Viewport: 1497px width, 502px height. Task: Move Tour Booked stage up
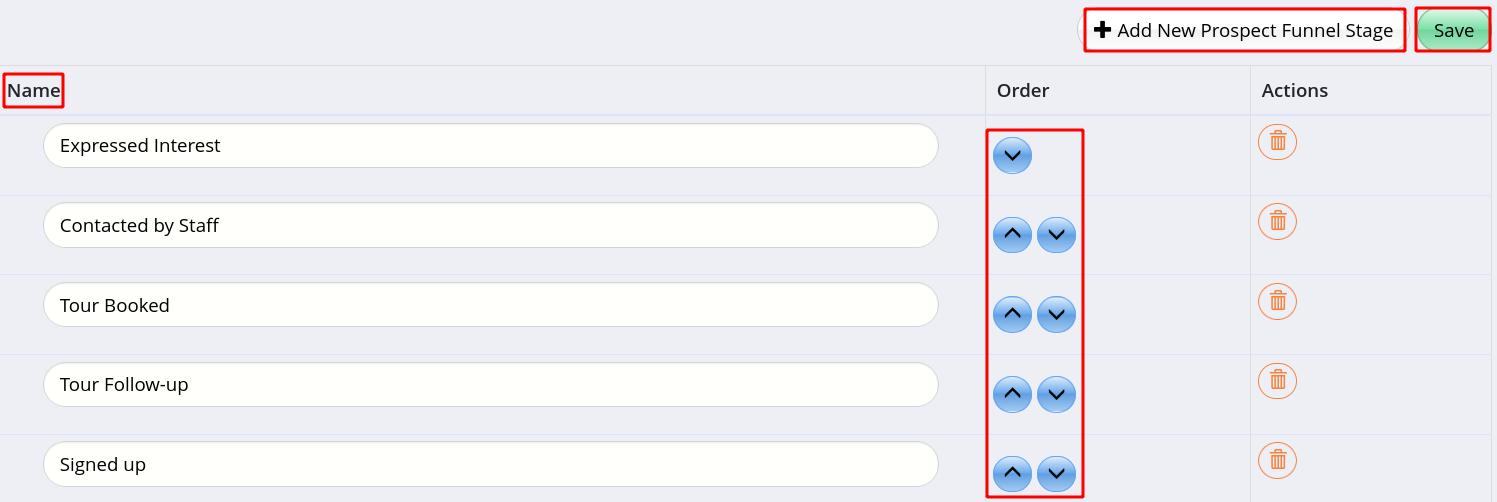coord(1012,314)
